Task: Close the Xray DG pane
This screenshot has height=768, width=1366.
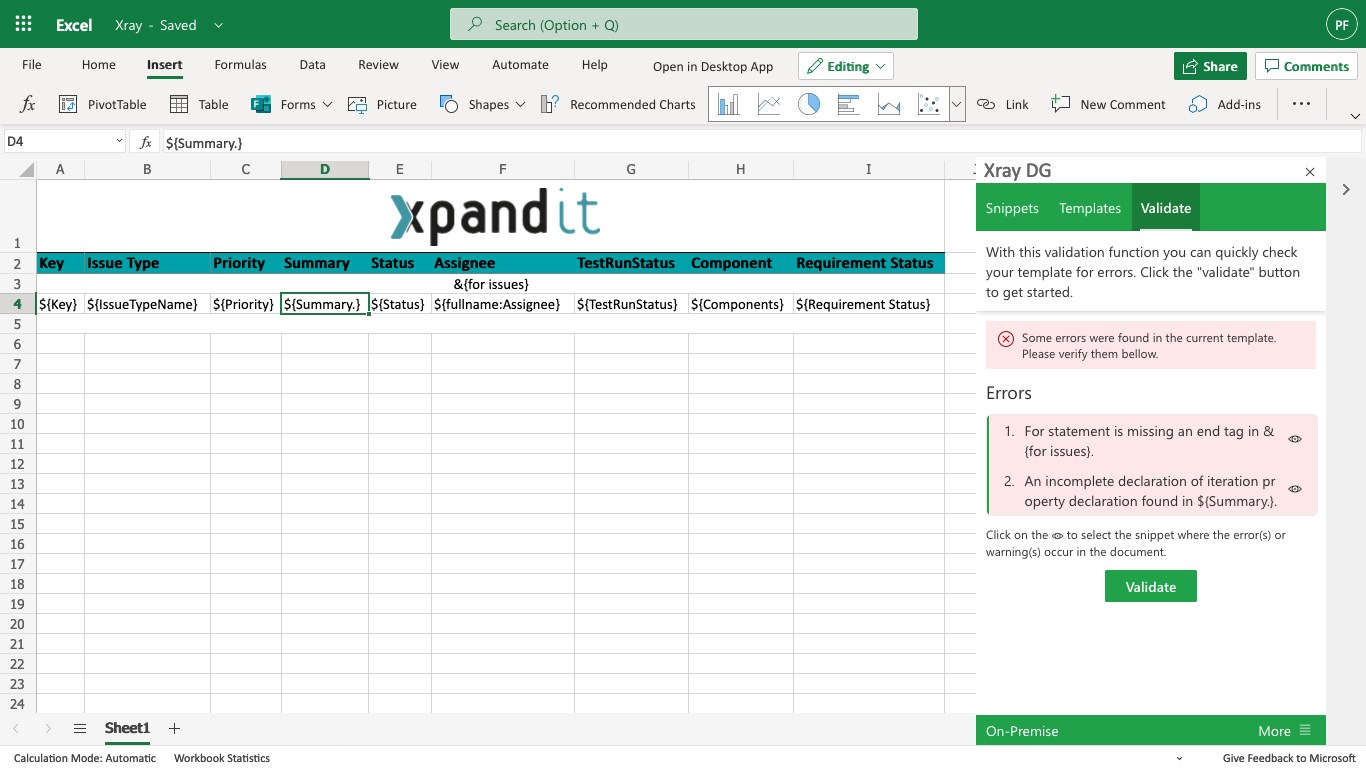Action: tap(1310, 172)
